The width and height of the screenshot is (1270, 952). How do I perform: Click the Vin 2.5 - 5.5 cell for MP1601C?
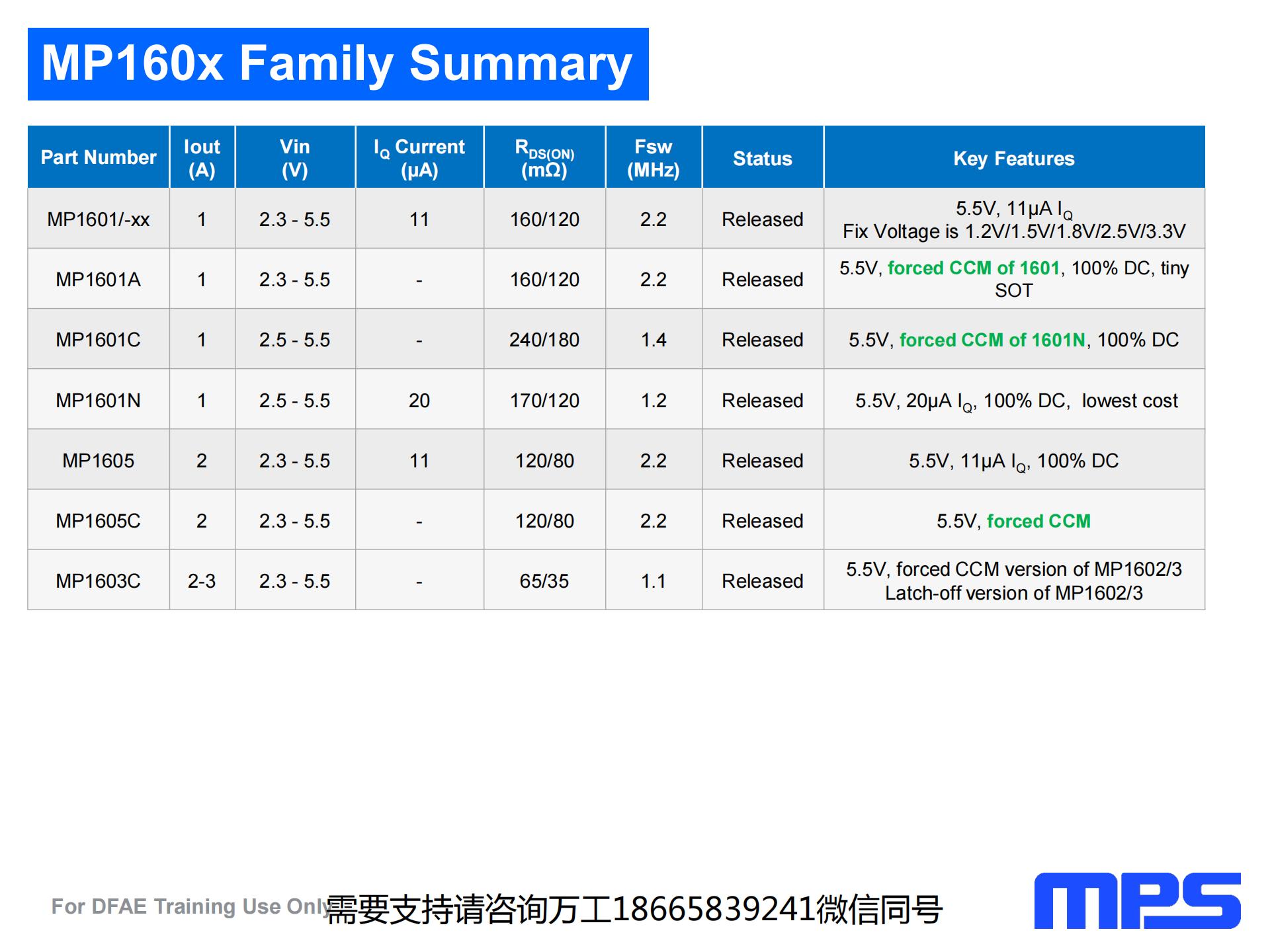point(295,340)
